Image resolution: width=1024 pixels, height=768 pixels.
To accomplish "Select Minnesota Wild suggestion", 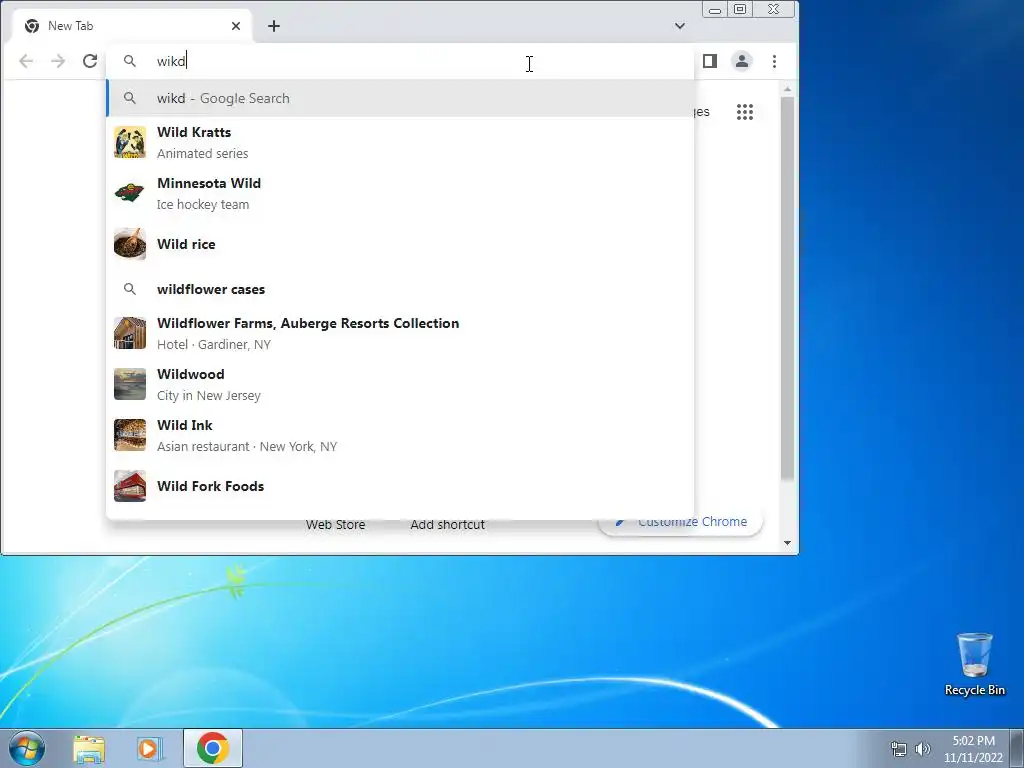I will (400, 193).
